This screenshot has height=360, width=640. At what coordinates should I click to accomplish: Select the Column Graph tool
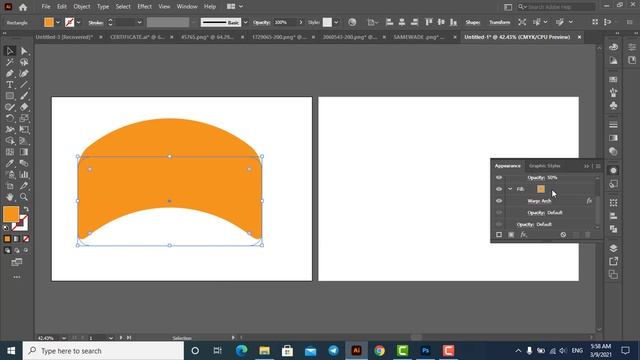point(24,174)
